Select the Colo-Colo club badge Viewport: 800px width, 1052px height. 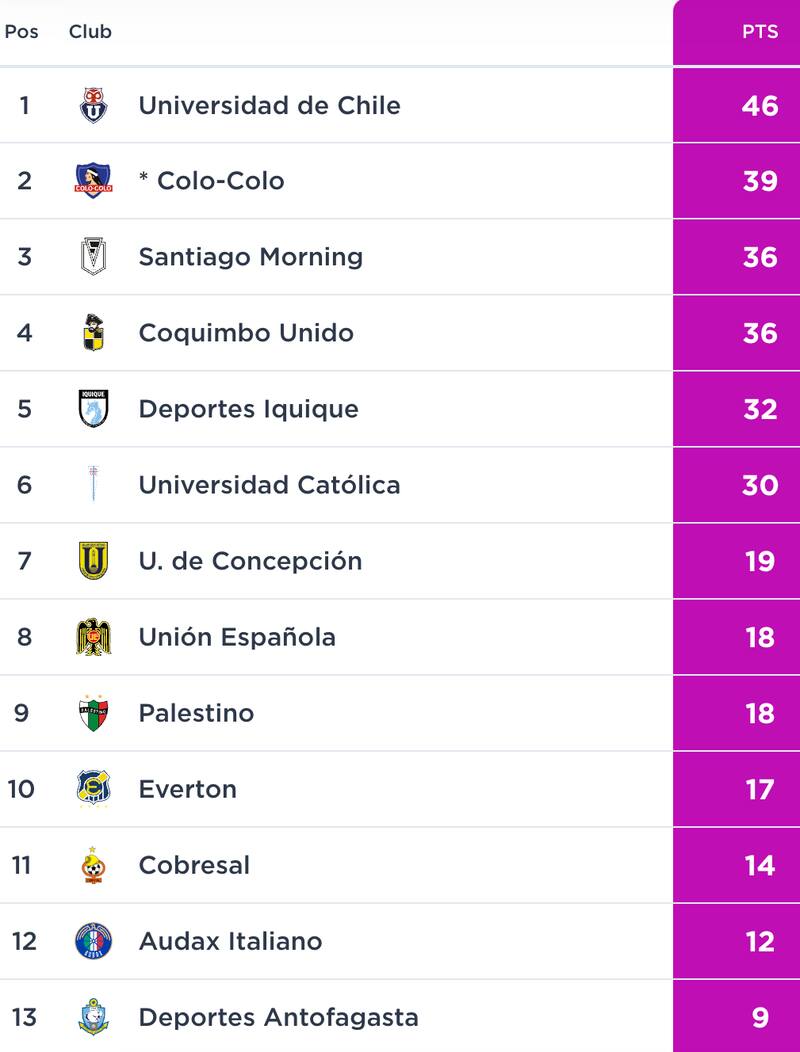tap(92, 180)
